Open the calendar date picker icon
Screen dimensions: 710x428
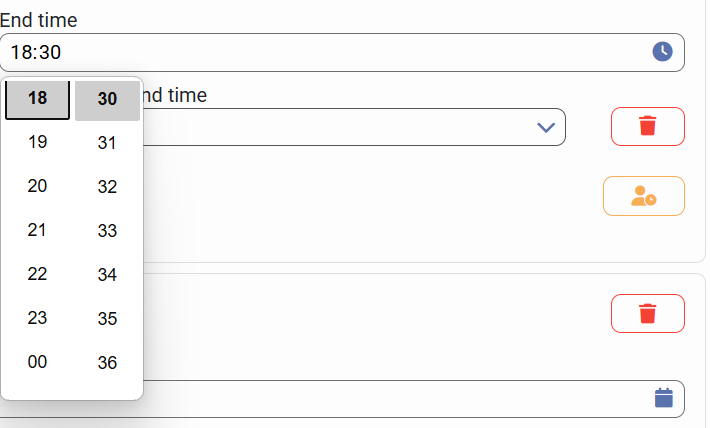[x=663, y=398]
